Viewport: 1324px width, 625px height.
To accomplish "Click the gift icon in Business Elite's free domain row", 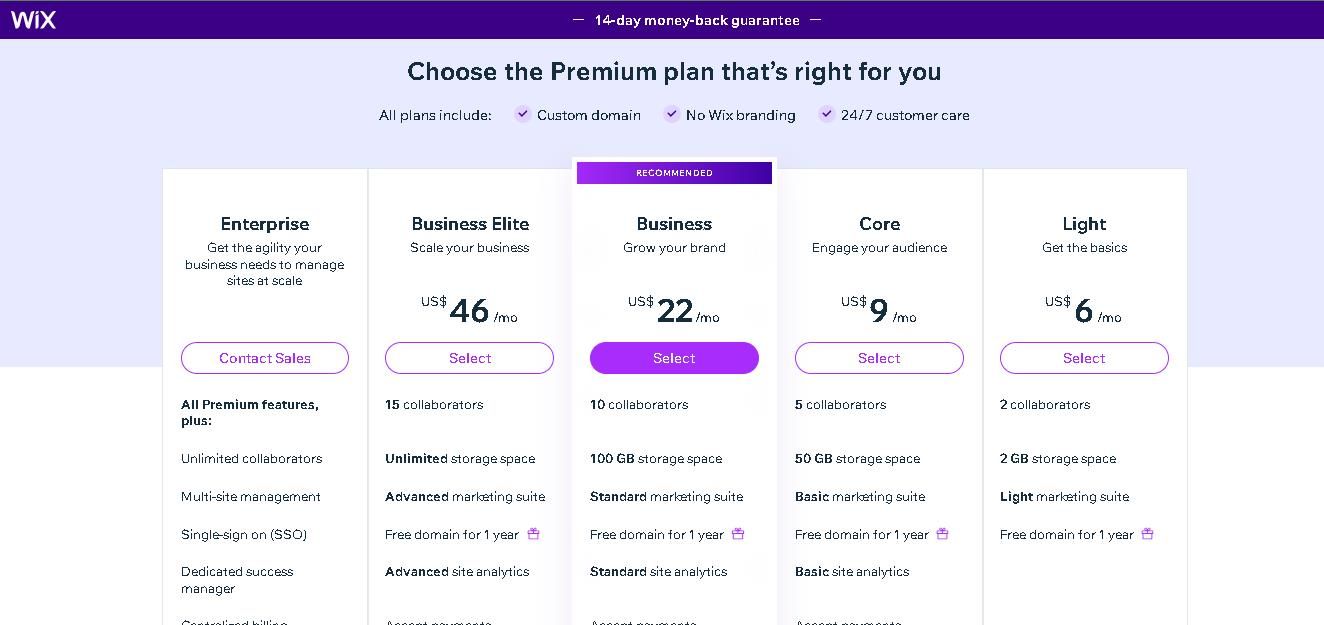I will tap(533, 534).
